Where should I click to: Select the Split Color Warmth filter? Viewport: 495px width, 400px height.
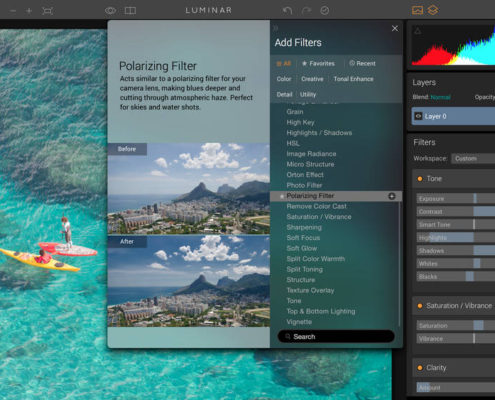click(x=315, y=259)
